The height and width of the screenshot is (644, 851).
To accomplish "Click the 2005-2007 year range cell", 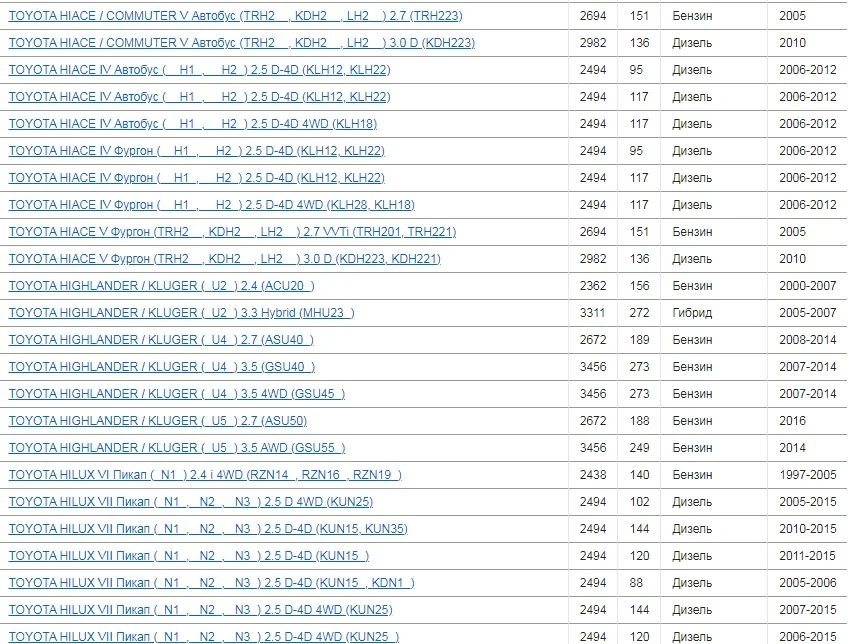I will [x=808, y=313].
